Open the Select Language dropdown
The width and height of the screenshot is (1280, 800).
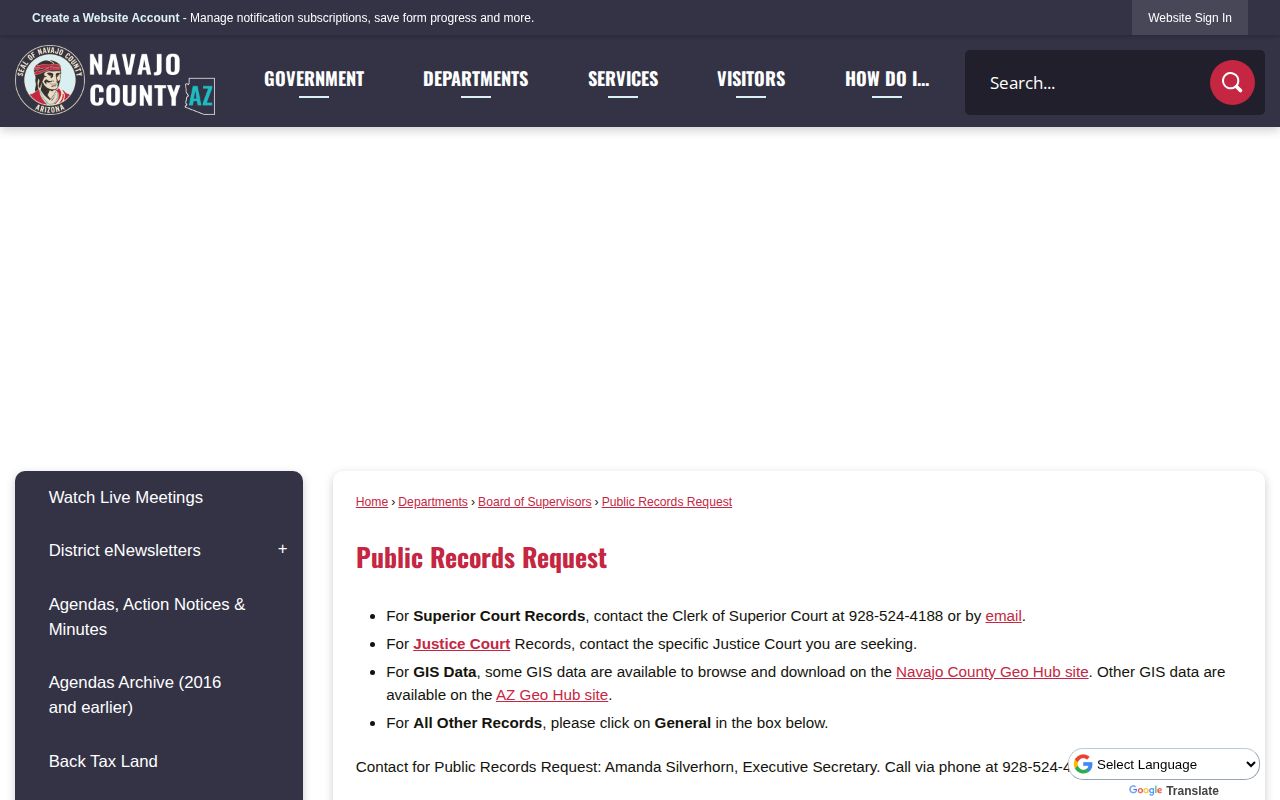[1165, 764]
